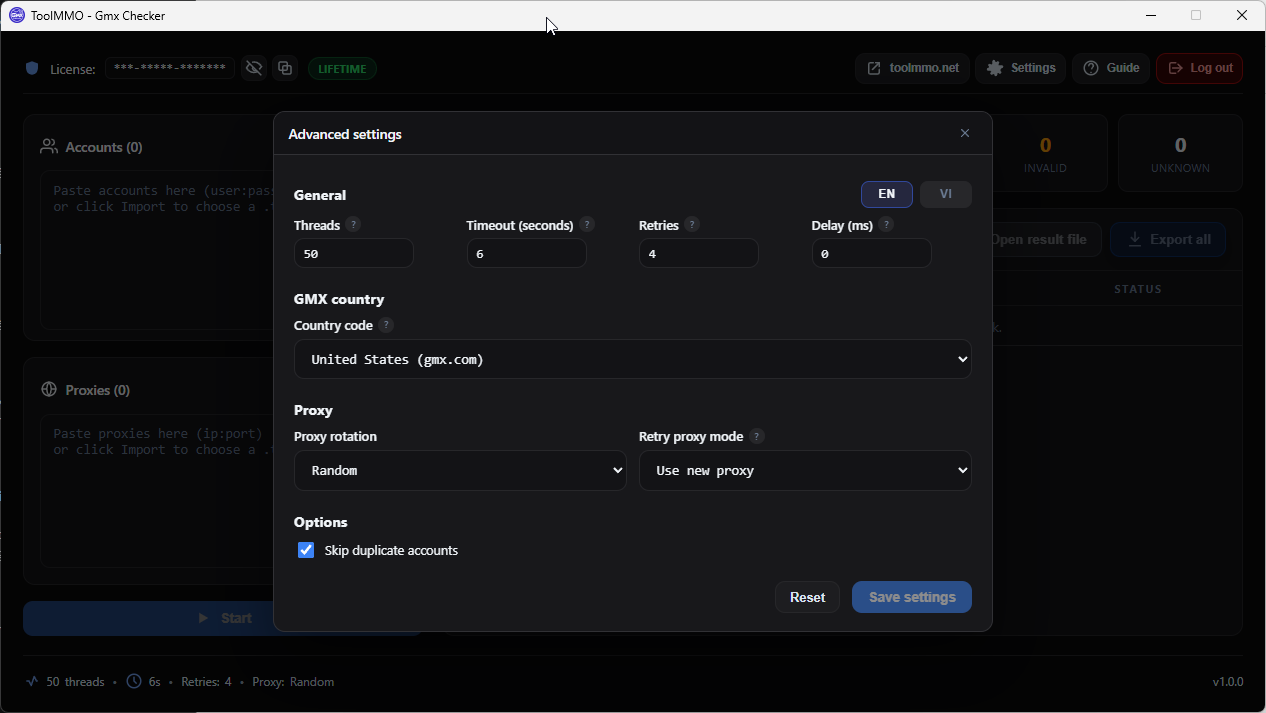Image resolution: width=1266 pixels, height=713 pixels.
Task: Switch language to EN
Action: point(886,194)
